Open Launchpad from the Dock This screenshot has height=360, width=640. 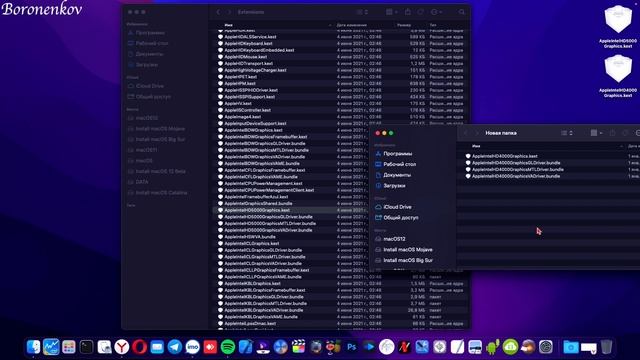click(x=69, y=347)
